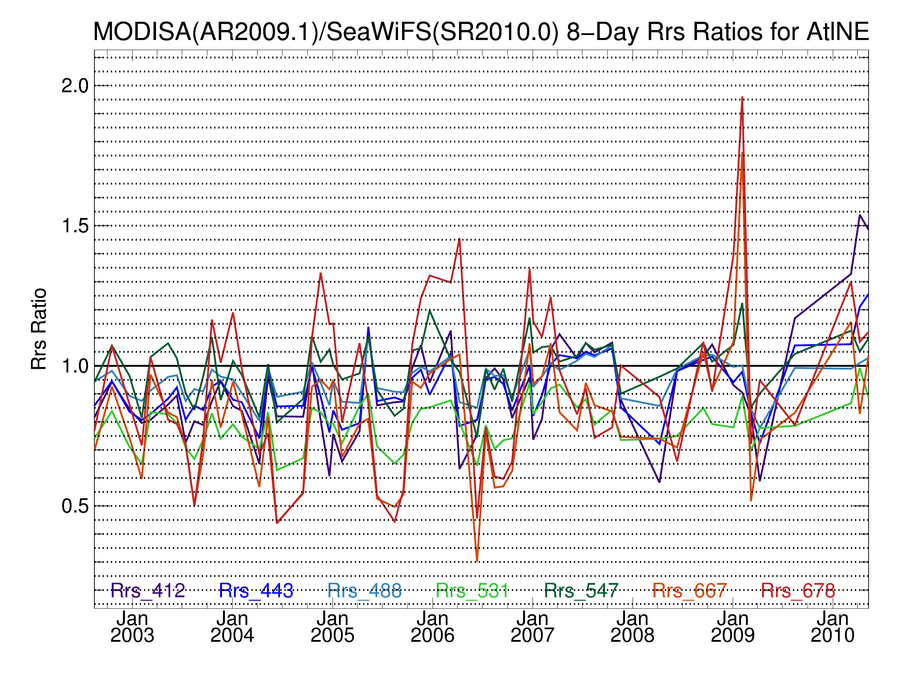This screenshot has height=675, width=900.
Task: Click the purple Rrs_412 peak in 2010
Action: [860, 216]
